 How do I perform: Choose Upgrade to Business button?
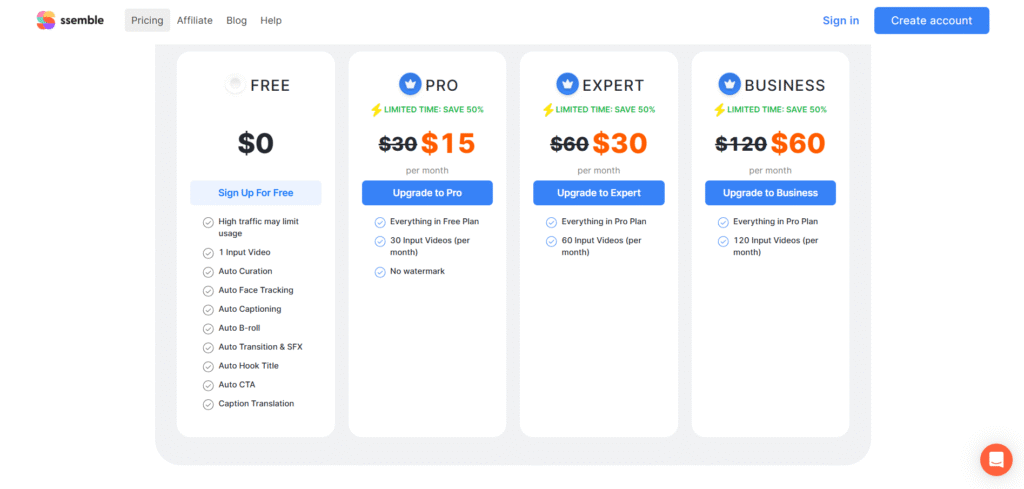tap(770, 193)
